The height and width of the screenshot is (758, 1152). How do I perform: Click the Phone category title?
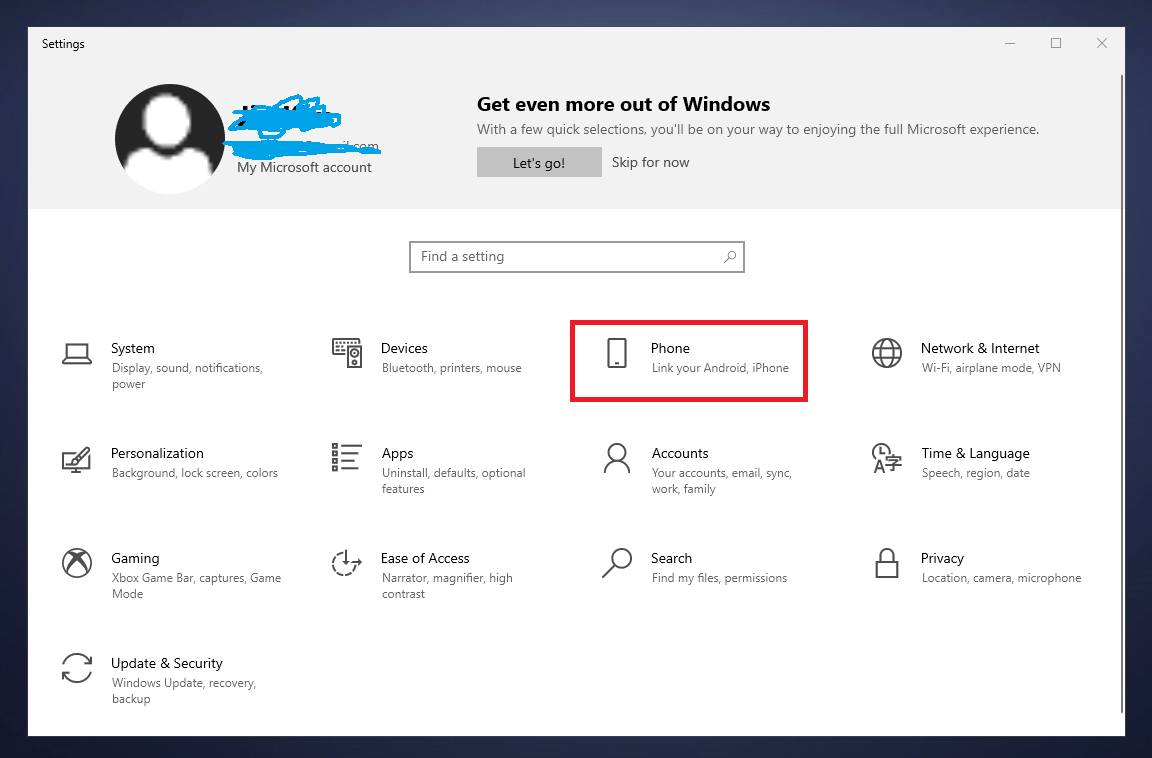(670, 348)
